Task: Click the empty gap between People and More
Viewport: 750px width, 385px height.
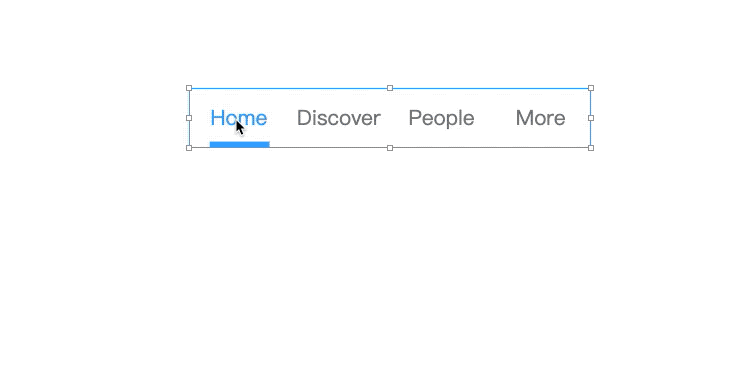Action: [x=495, y=118]
